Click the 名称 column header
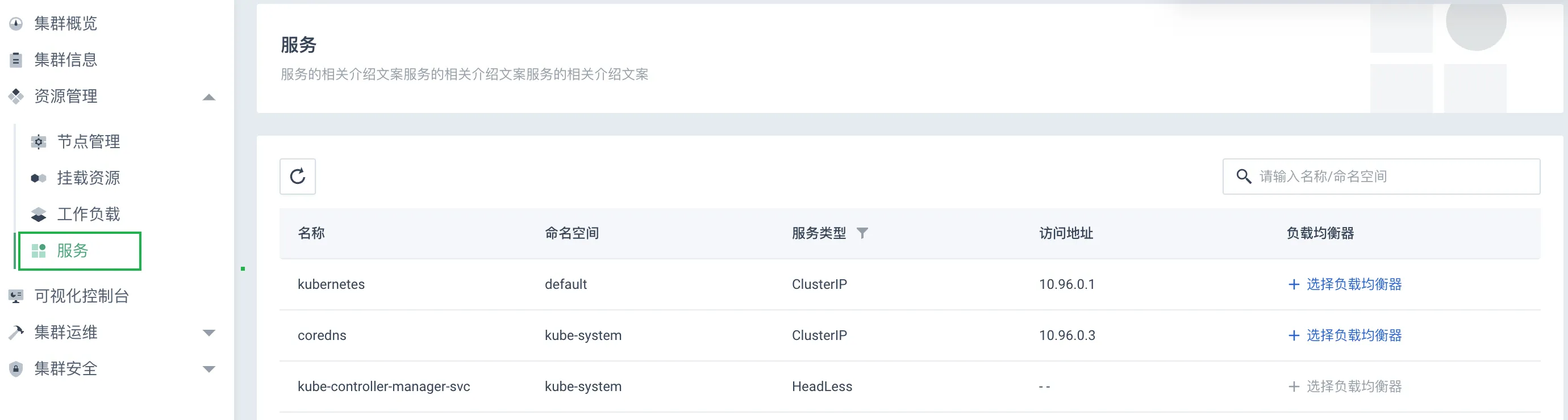The height and width of the screenshot is (420, 1568). (311, 233)
